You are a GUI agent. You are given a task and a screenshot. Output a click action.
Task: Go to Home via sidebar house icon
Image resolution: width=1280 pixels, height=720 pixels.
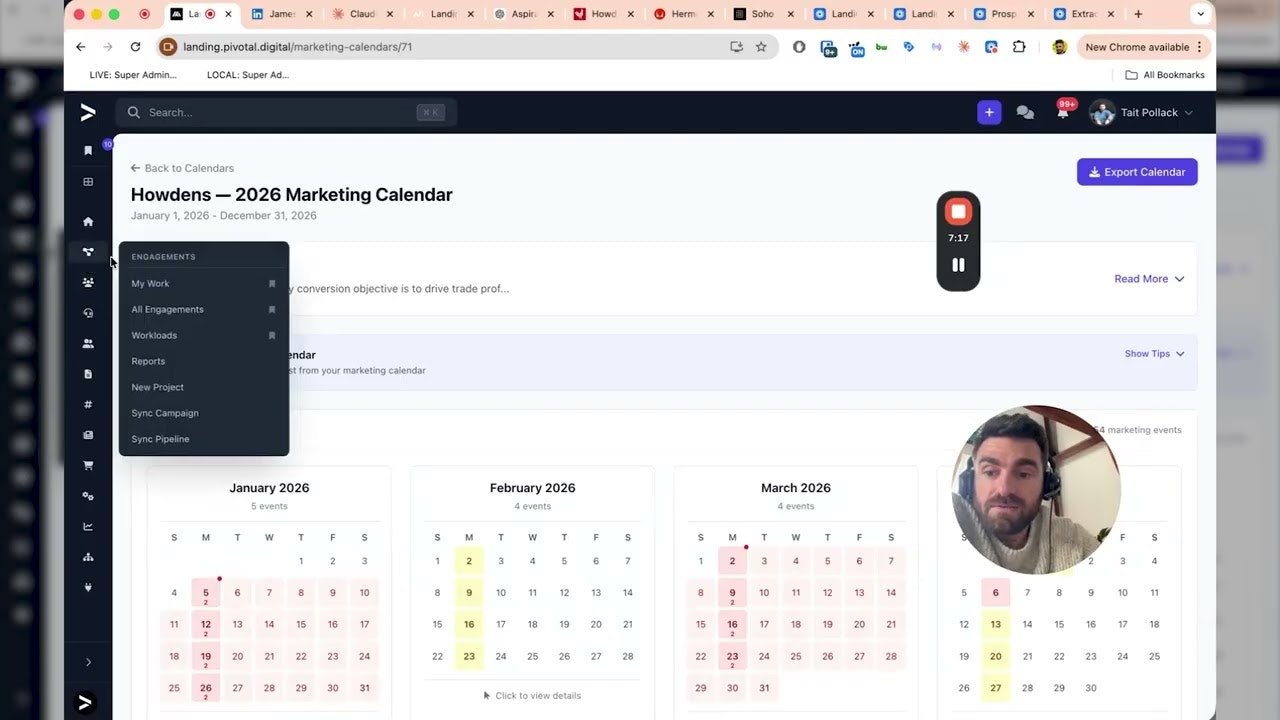(88, 222)
